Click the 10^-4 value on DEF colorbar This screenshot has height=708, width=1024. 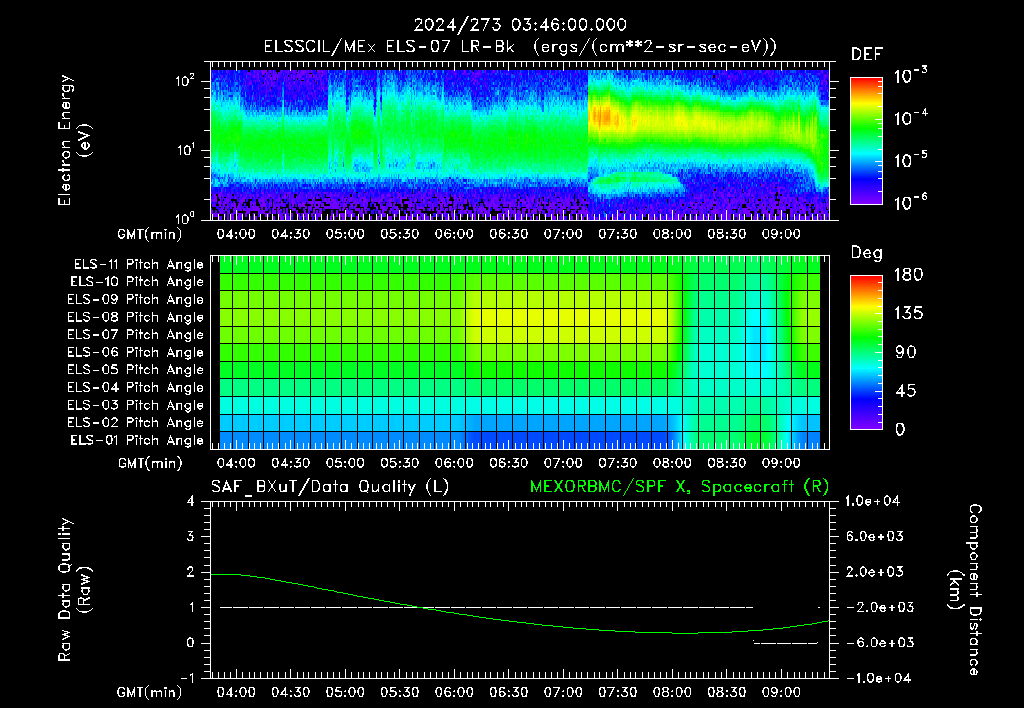point(910,118)
